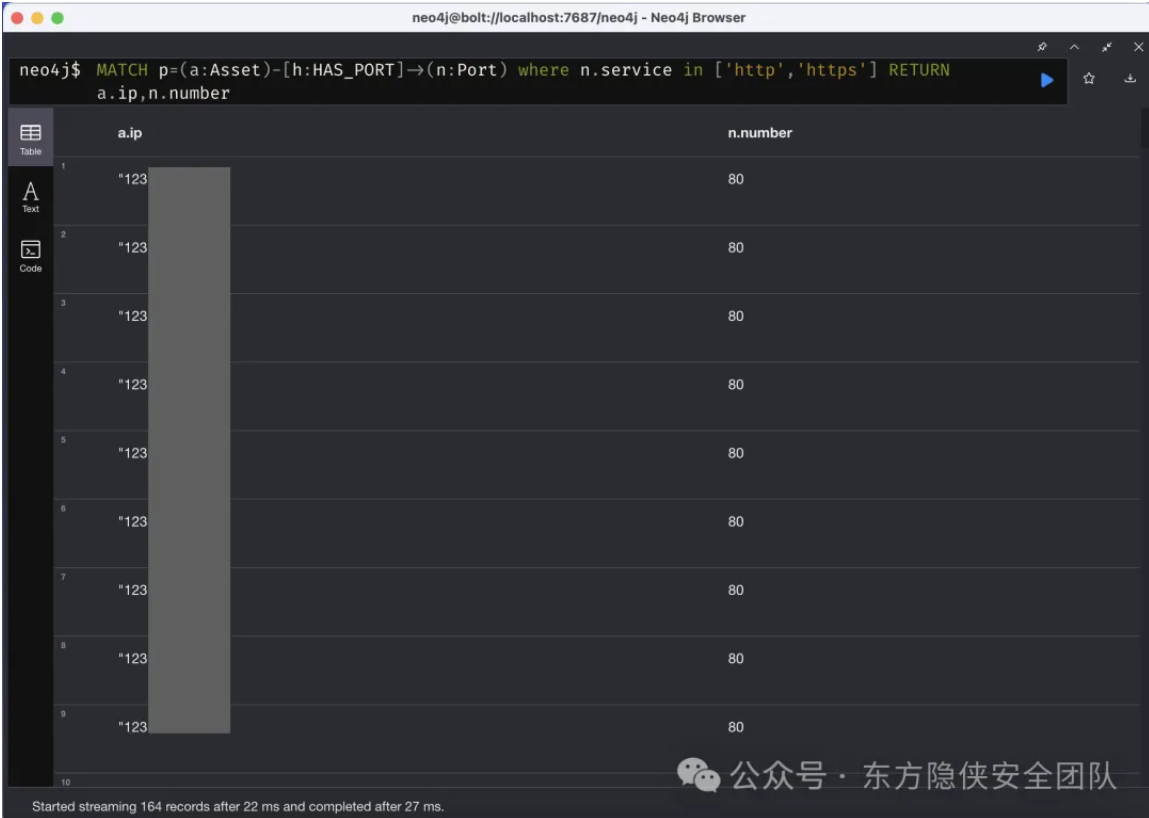Viewport: 1149px width, 818px height.
Task: Select n.number value 80 in row 2
Action: click(x=736, y=248)
